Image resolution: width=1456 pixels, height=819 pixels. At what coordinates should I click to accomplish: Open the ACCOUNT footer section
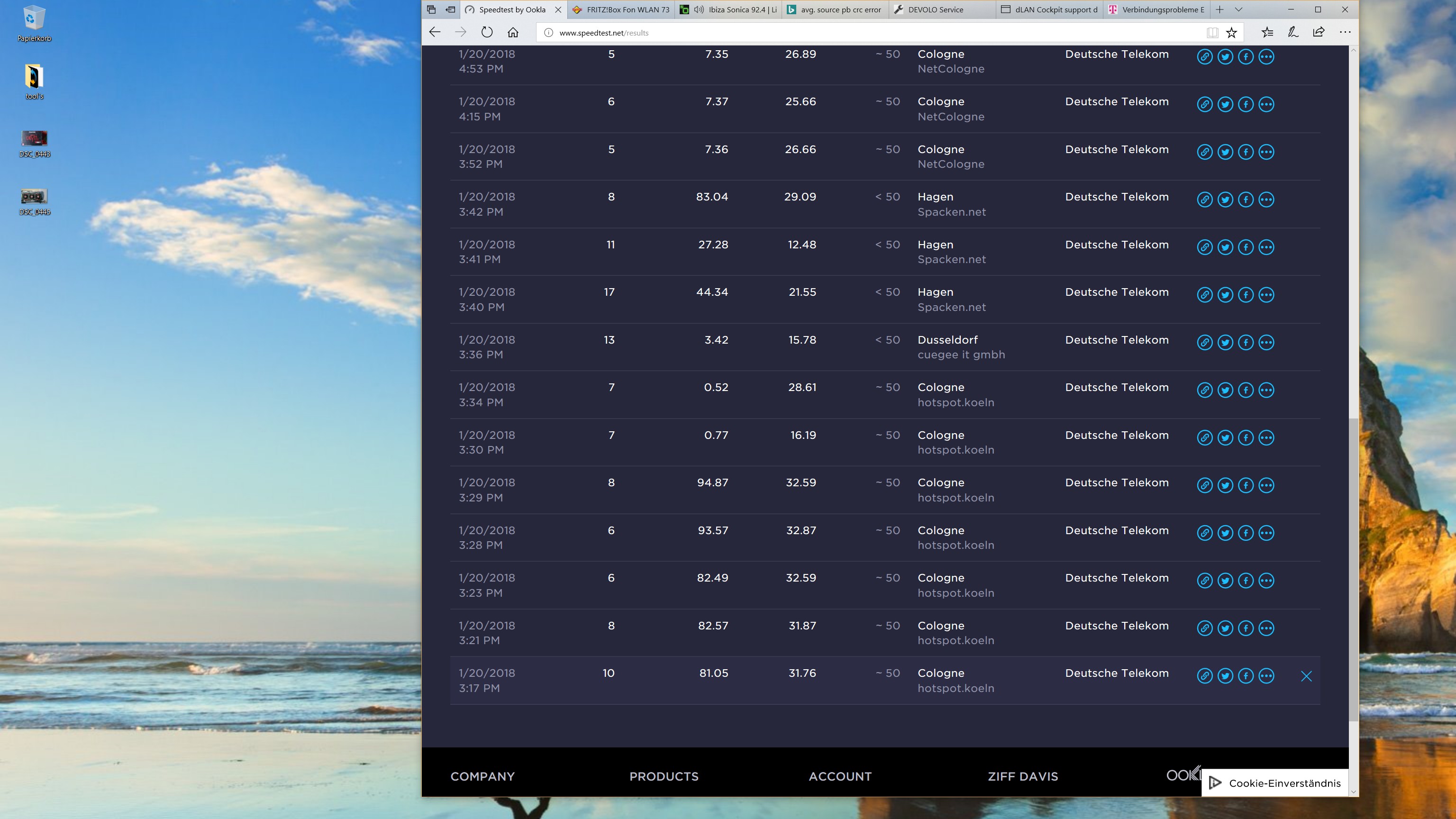point(840,777)
